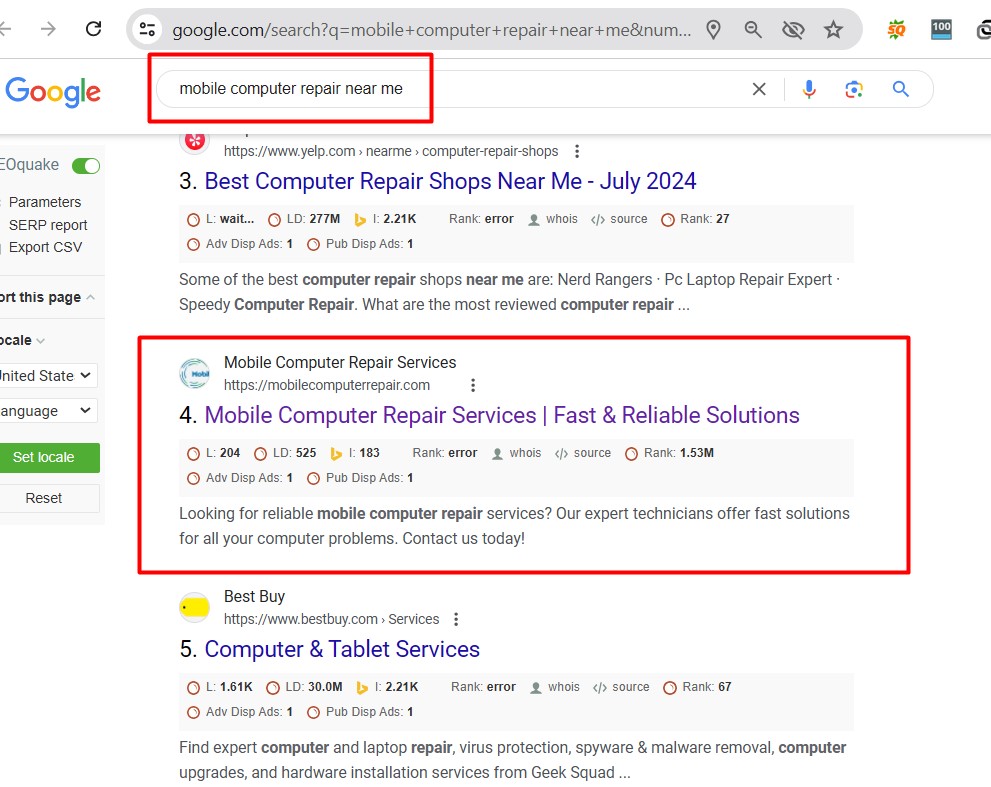Toggle the SEOquake switch off
This screenshot has width=991, height=787.
click(x=86, y=166)
